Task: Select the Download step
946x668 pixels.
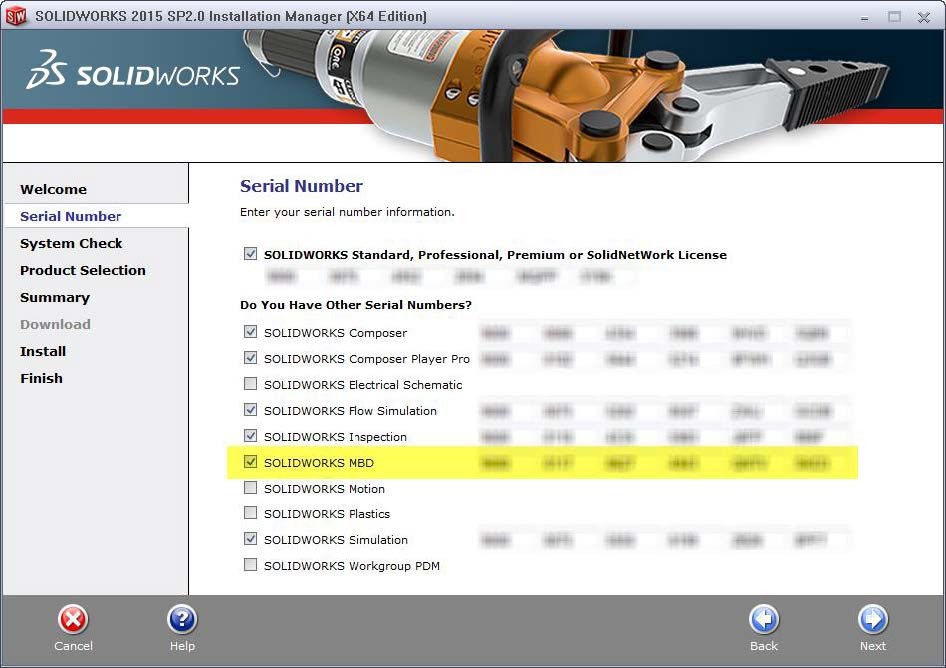Action: pos(56,324)
